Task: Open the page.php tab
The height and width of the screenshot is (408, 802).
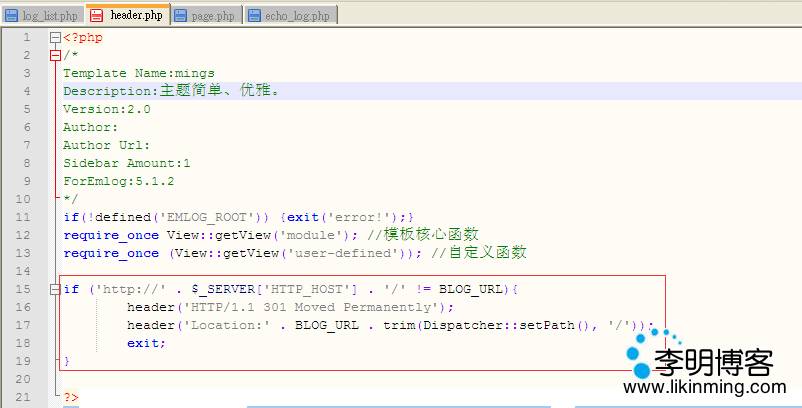Action: click(211, 15)
